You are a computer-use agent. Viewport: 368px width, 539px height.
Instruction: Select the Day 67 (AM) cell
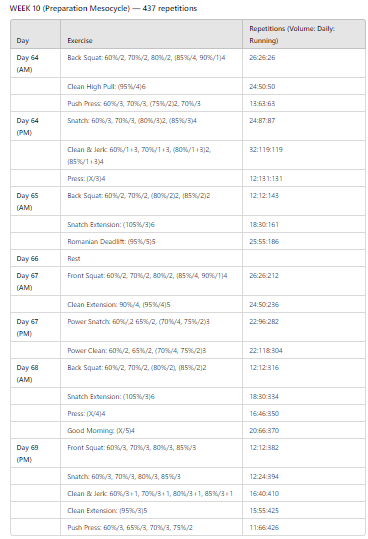click(35, 281)
